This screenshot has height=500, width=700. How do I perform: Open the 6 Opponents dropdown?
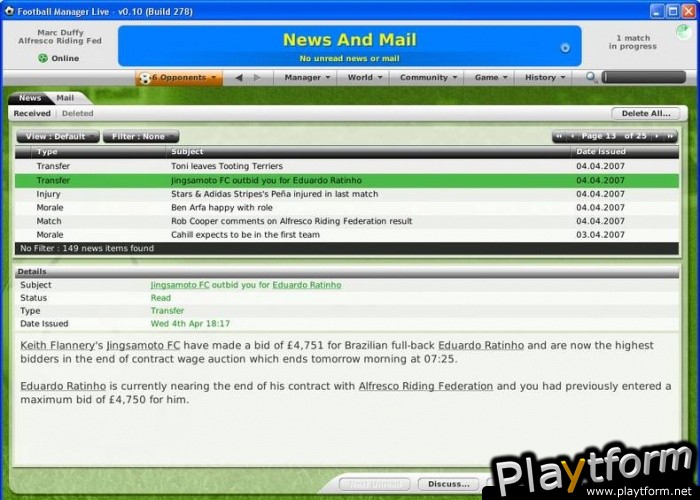(x=179, y=78)
